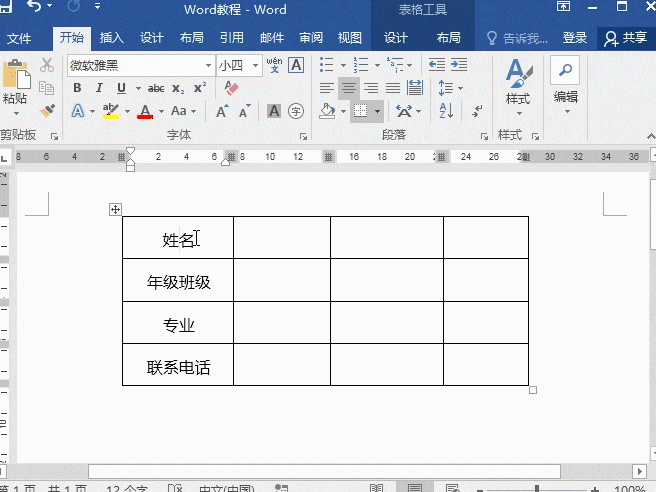Viewport: 656px width, 492px height.
Task: Apply red font color swatch
Action: coord(145,112)
